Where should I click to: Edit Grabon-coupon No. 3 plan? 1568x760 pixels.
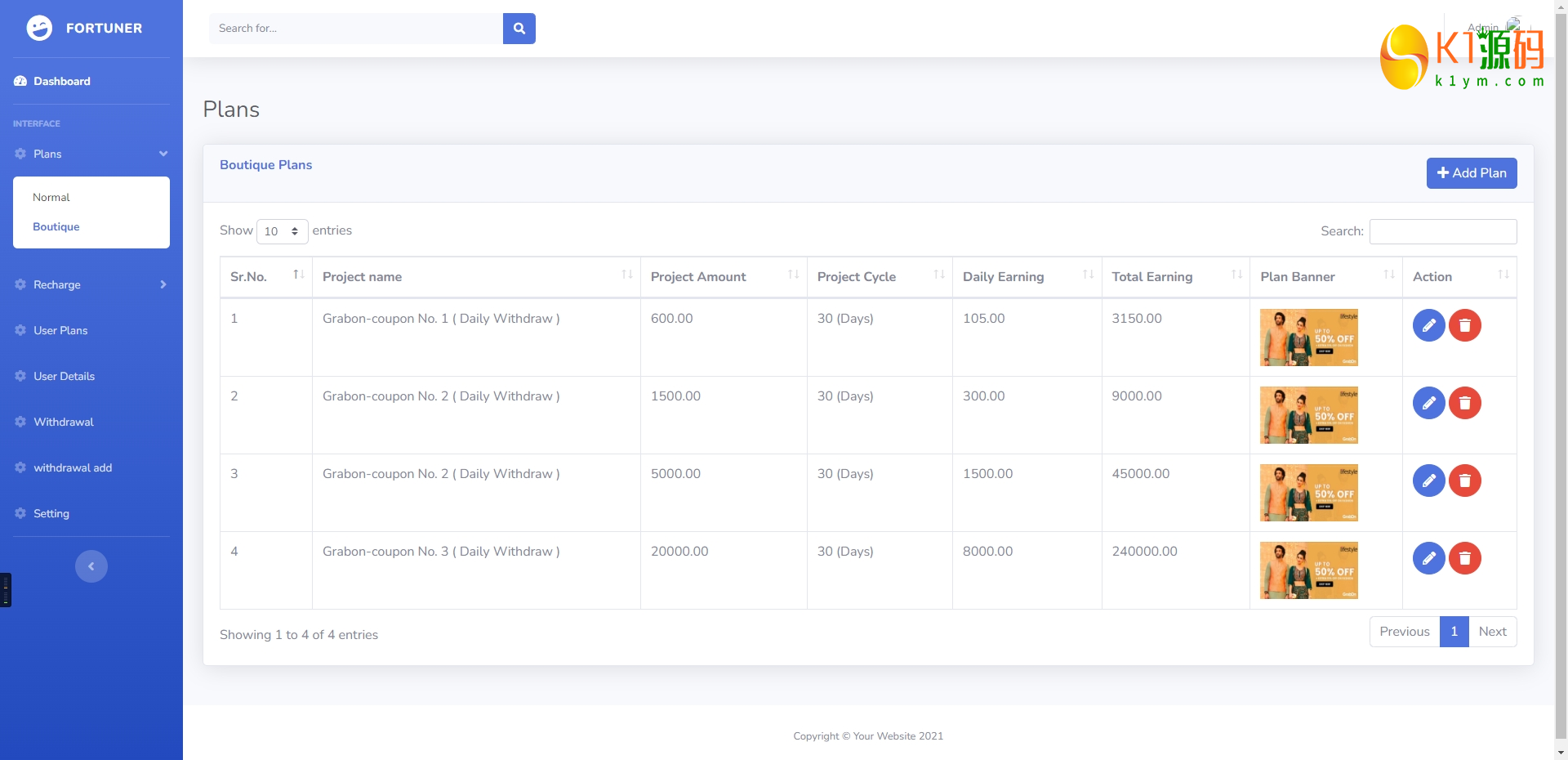(1428, 558)
